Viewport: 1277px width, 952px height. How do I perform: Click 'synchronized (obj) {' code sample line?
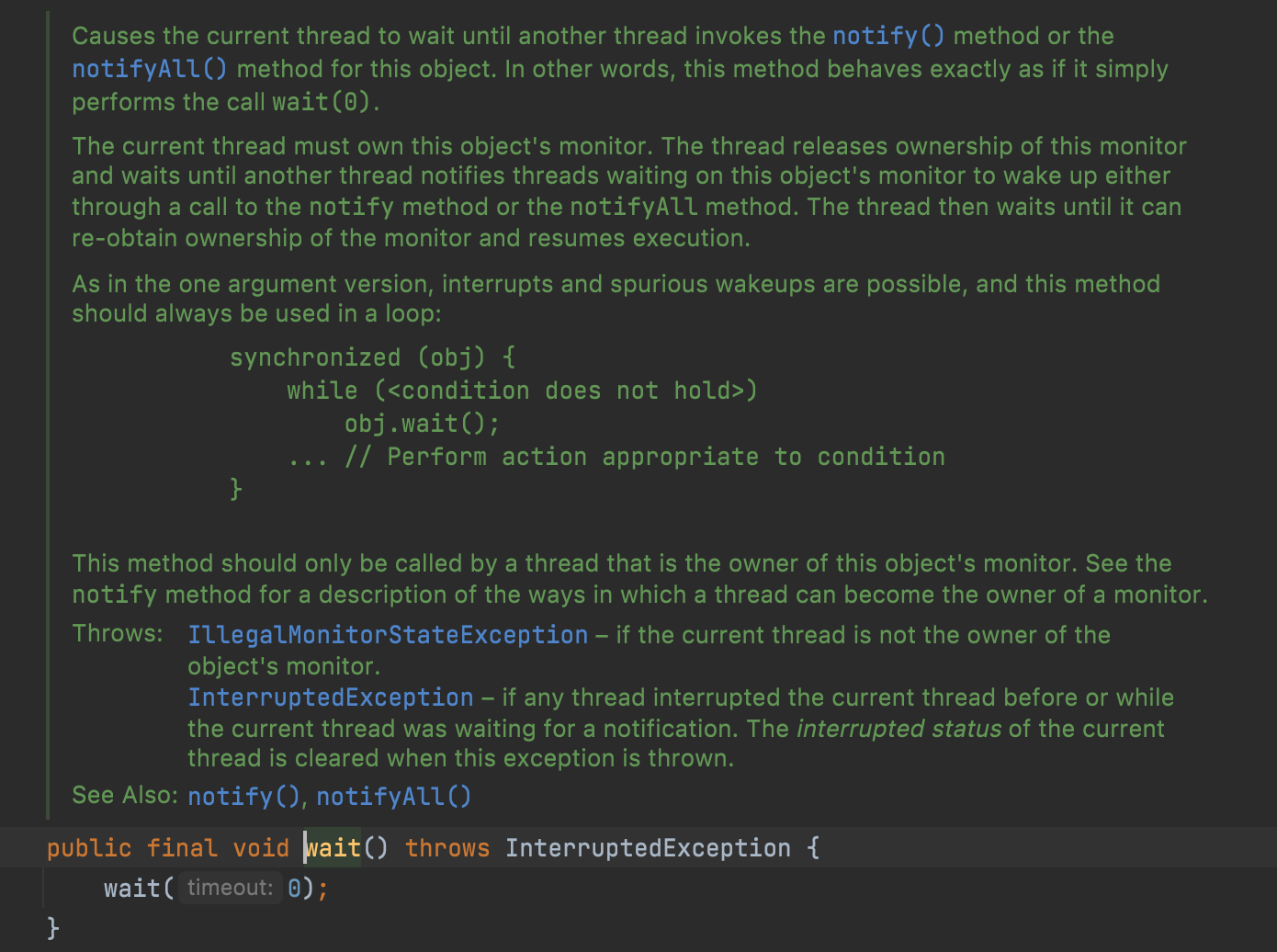(373, 357)
